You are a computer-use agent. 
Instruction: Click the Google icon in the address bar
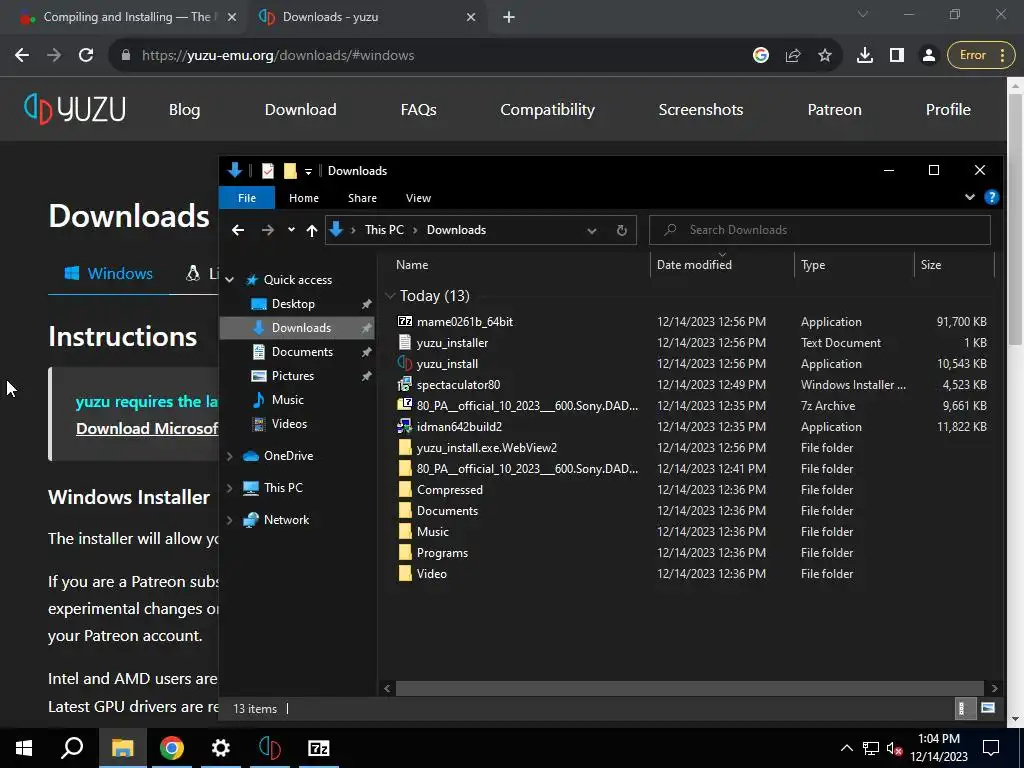760,56
